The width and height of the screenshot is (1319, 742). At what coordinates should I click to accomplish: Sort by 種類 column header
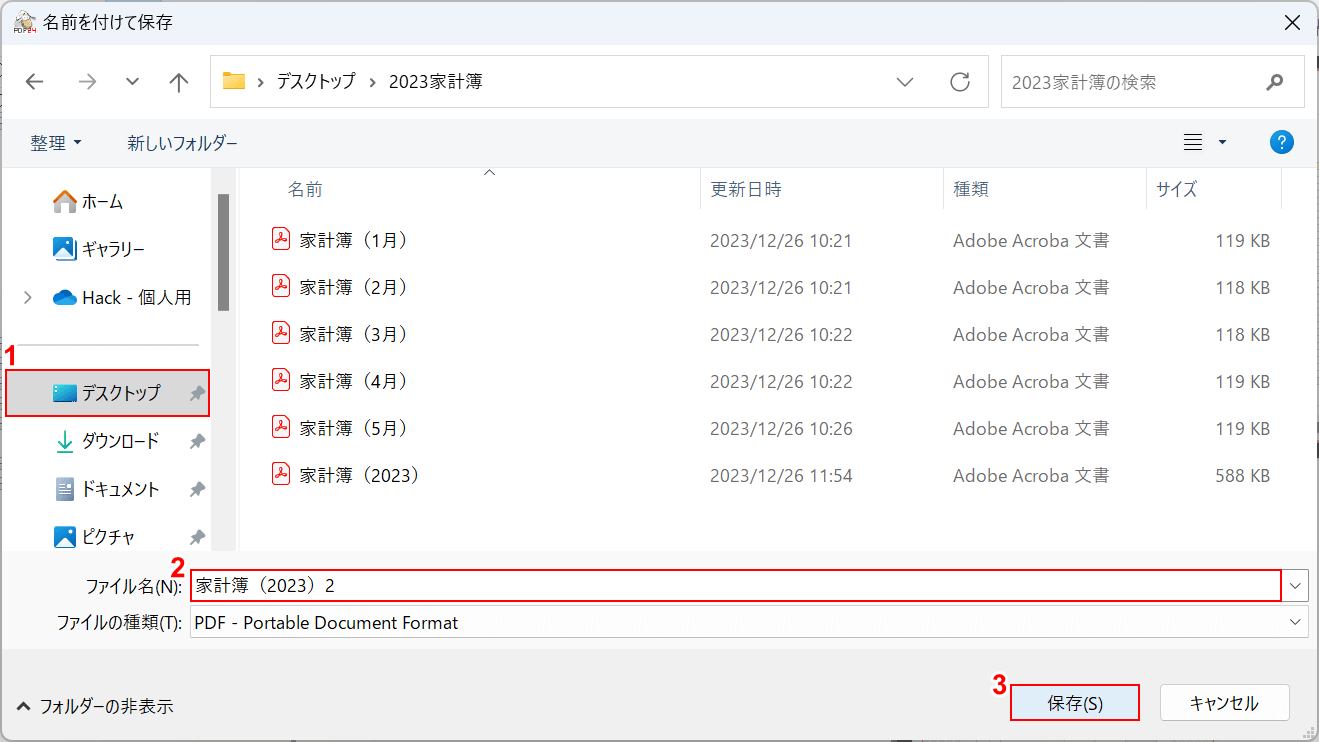tap(971, 189)
